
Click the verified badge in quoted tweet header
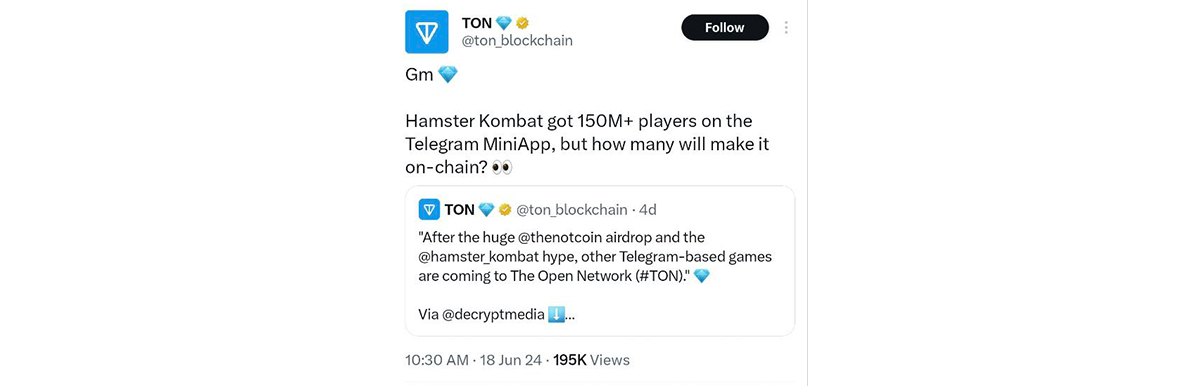point(506,210)
